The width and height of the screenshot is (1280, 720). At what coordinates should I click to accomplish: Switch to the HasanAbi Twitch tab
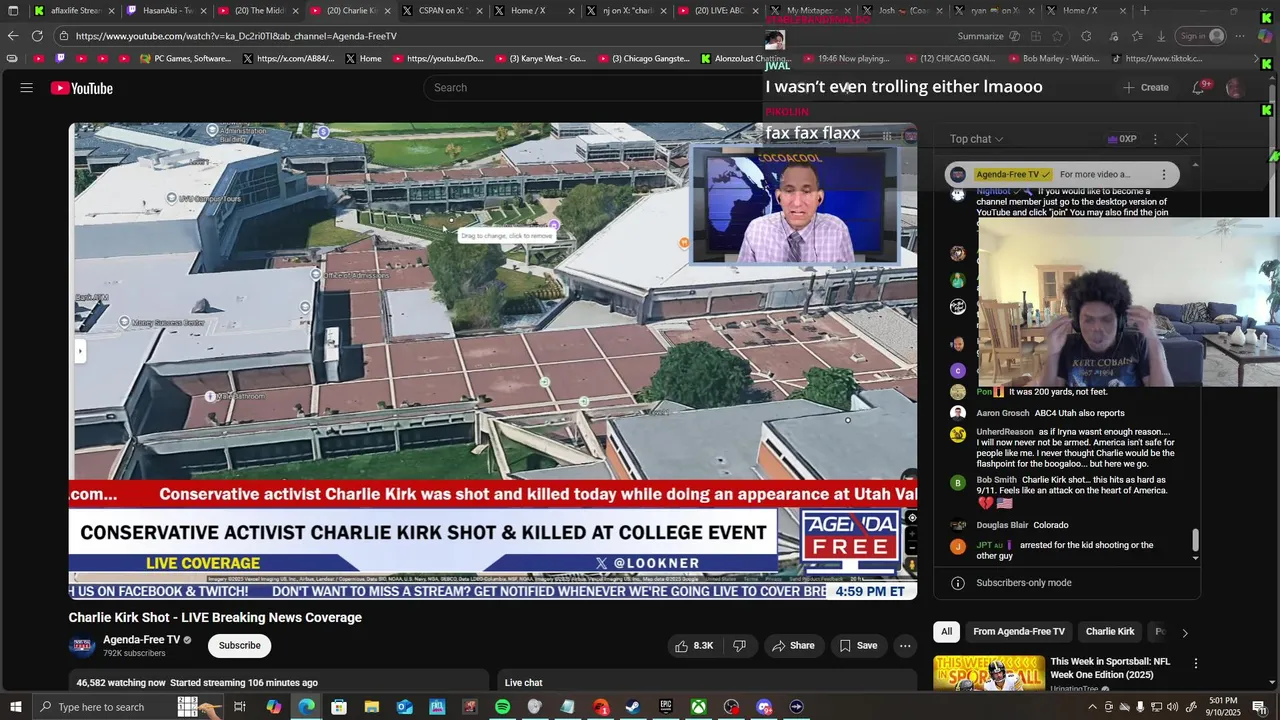pyautogui.click(x=165, y=11)
